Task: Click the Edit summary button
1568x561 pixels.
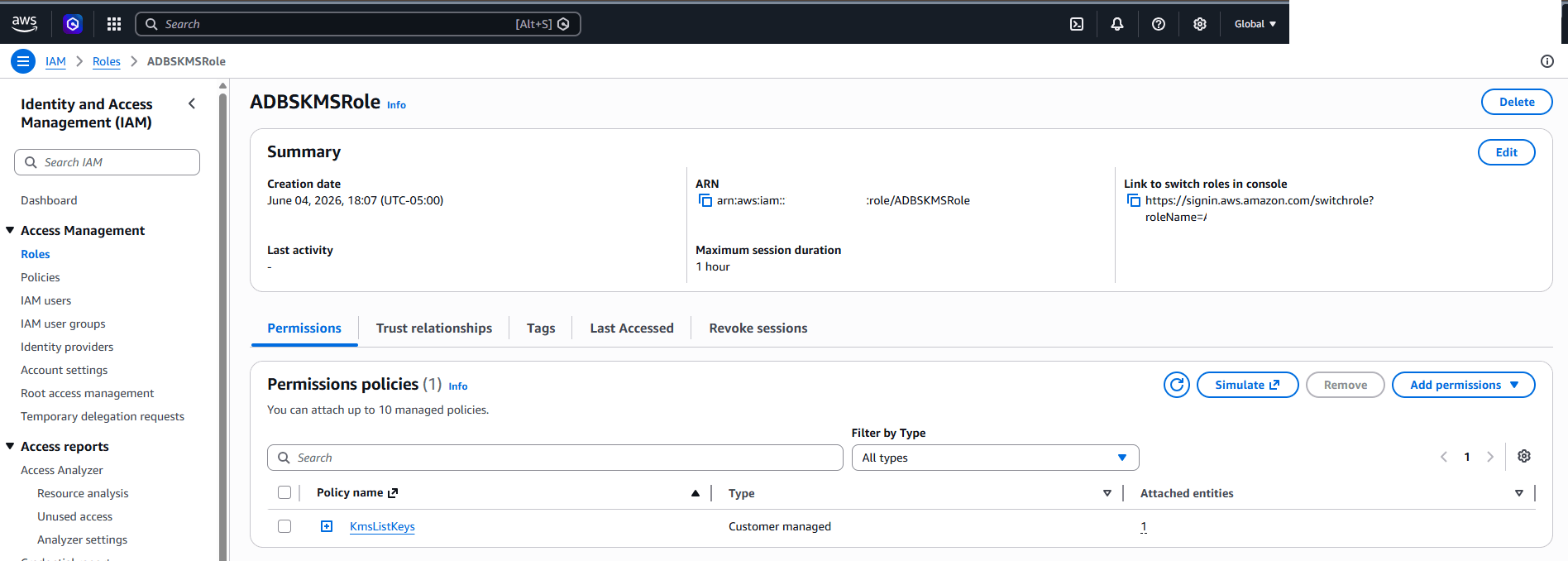Action: pos(1507,152)
